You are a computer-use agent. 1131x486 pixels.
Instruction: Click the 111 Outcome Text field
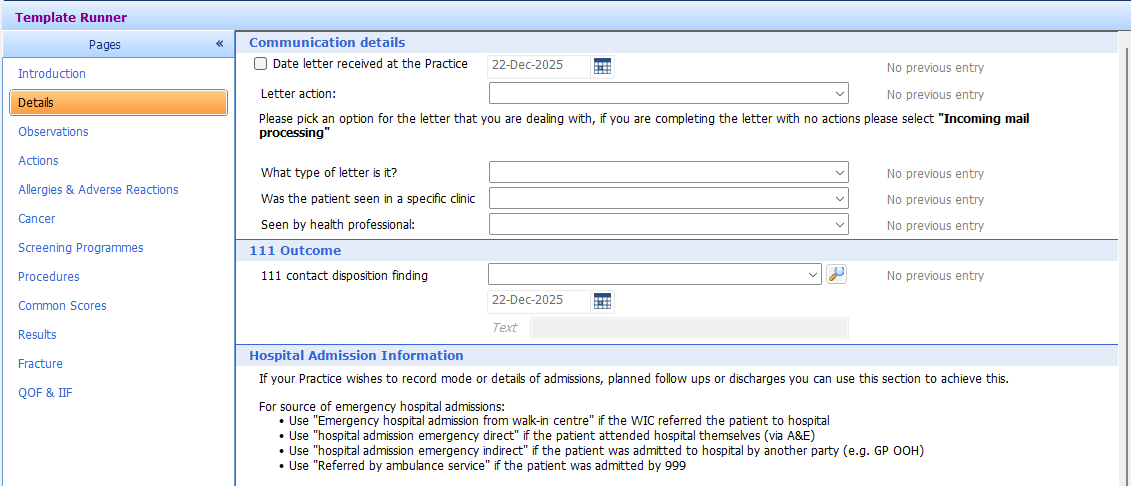coord(688,328)
